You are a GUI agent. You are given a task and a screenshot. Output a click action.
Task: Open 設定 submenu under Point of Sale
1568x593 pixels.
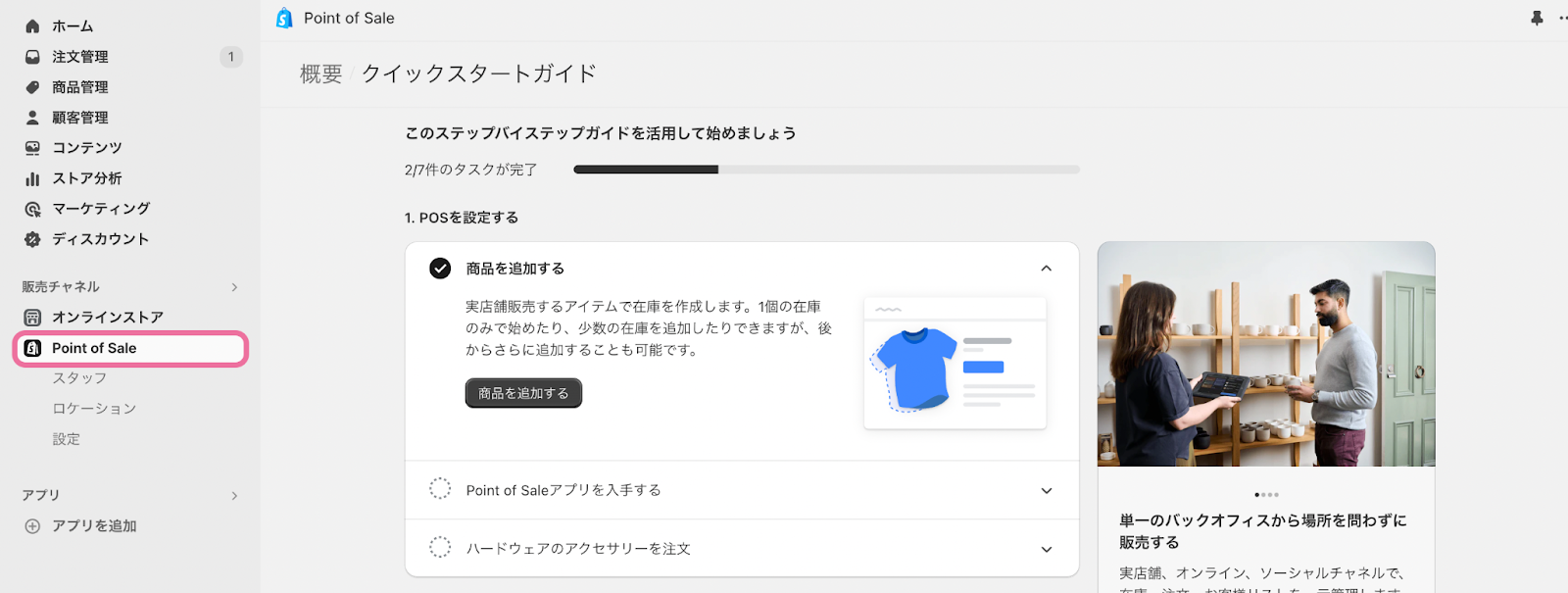[x=66, y=439]
